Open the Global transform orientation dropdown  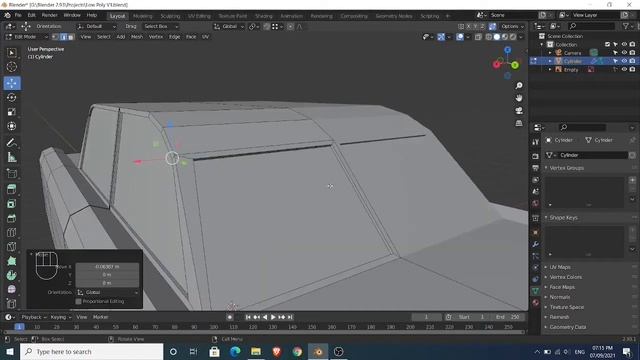[229, 26]
